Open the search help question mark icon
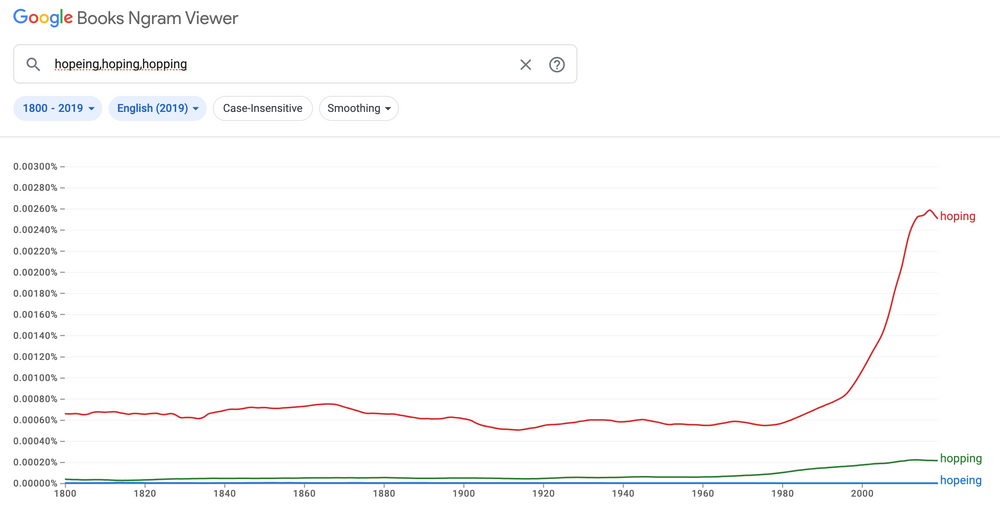The width and height of the screenshot is (1000, 509). (557, 64)
